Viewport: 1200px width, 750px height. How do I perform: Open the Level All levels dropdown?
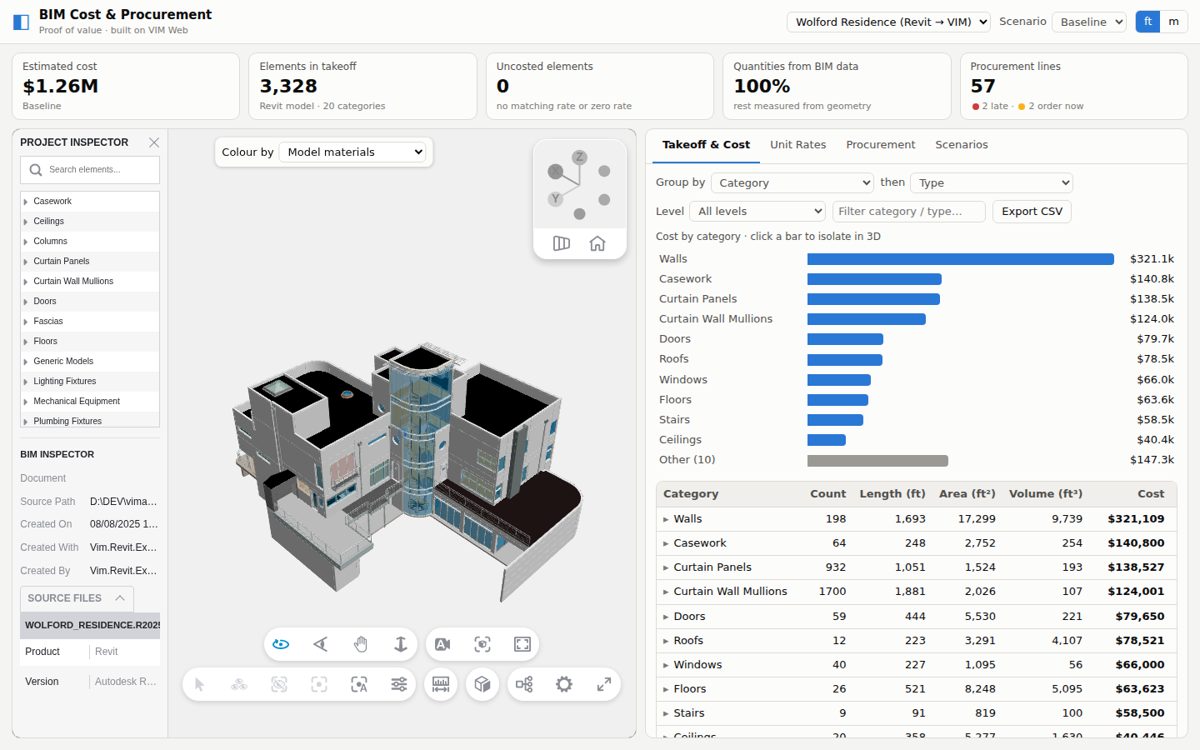click(757, 211)
